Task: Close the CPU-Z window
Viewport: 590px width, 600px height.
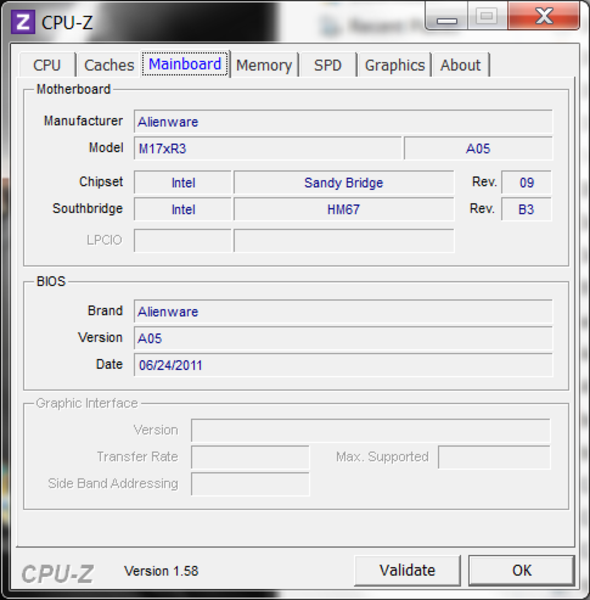Action: (544, 16)
